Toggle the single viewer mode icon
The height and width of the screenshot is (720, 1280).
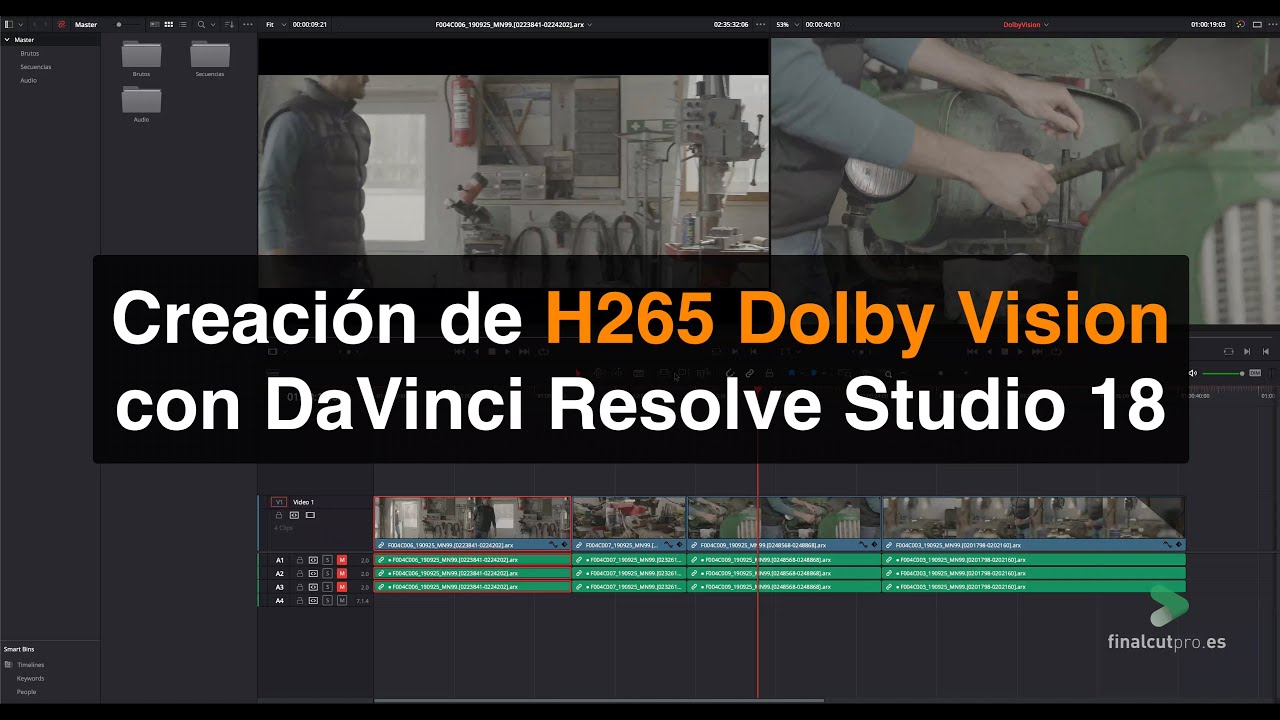pos(1256,24)
